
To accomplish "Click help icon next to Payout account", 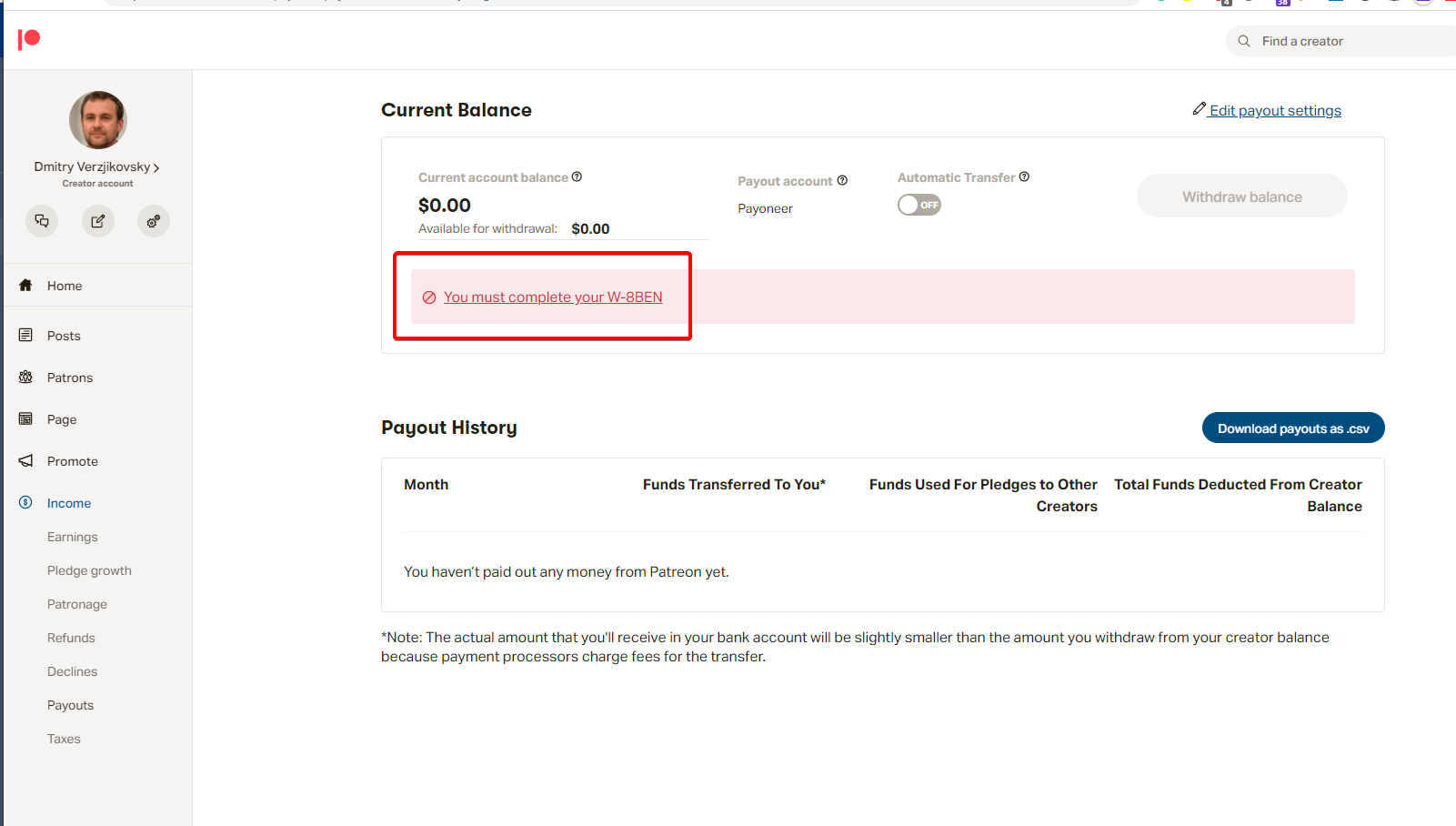I will (842, 180).
